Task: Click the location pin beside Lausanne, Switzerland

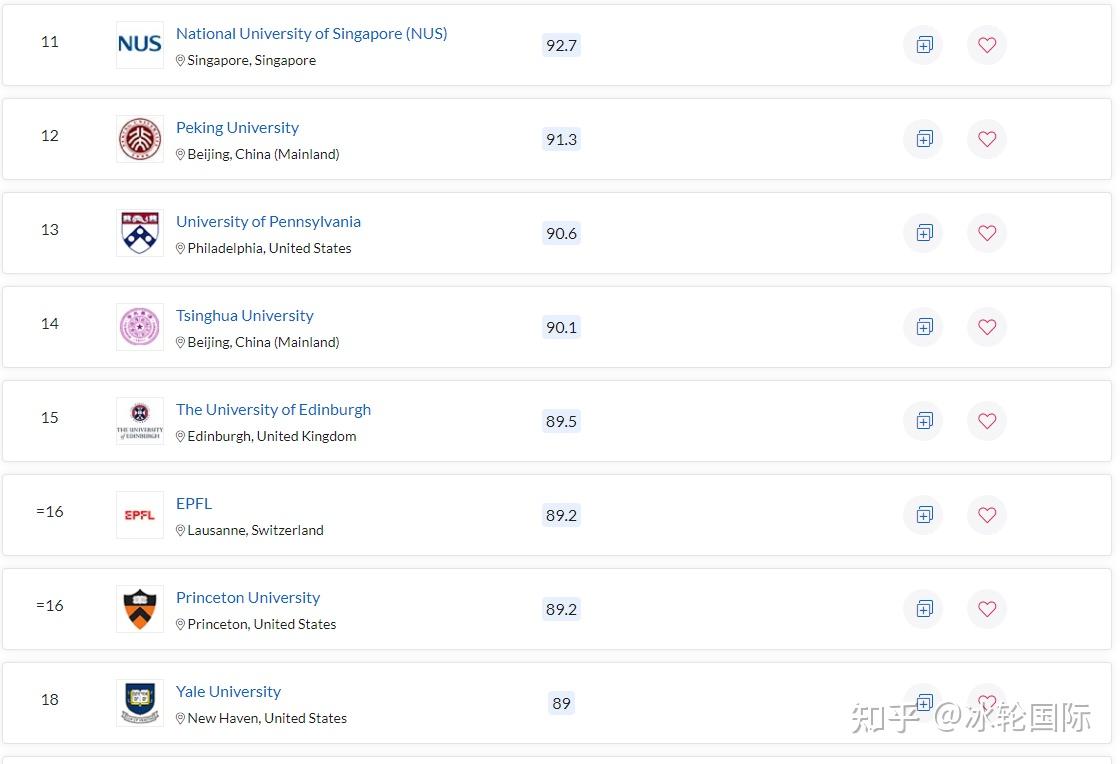Action: click(180, 530)
